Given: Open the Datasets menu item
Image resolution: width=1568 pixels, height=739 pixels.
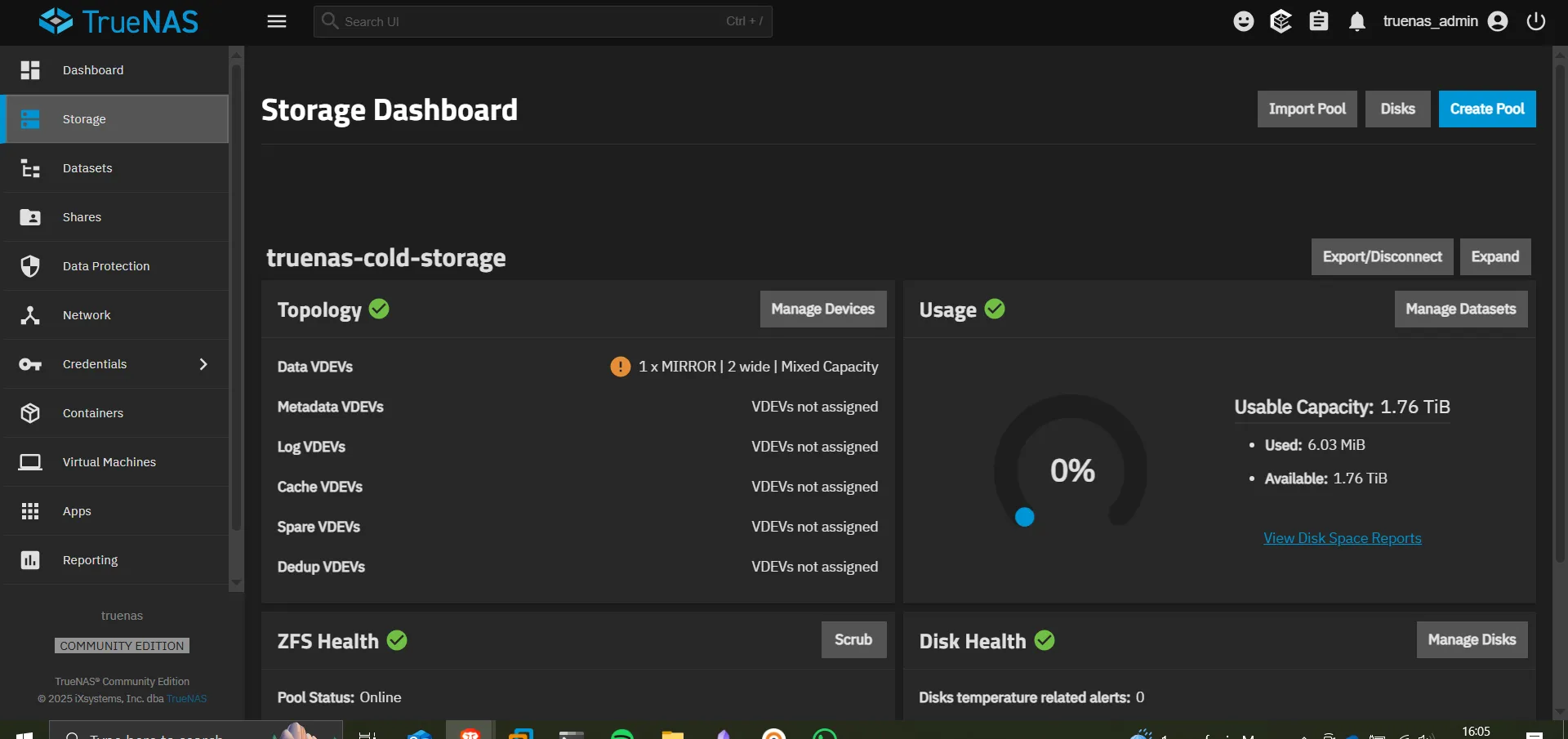Looking at the screenshot, I should (115, 168).
